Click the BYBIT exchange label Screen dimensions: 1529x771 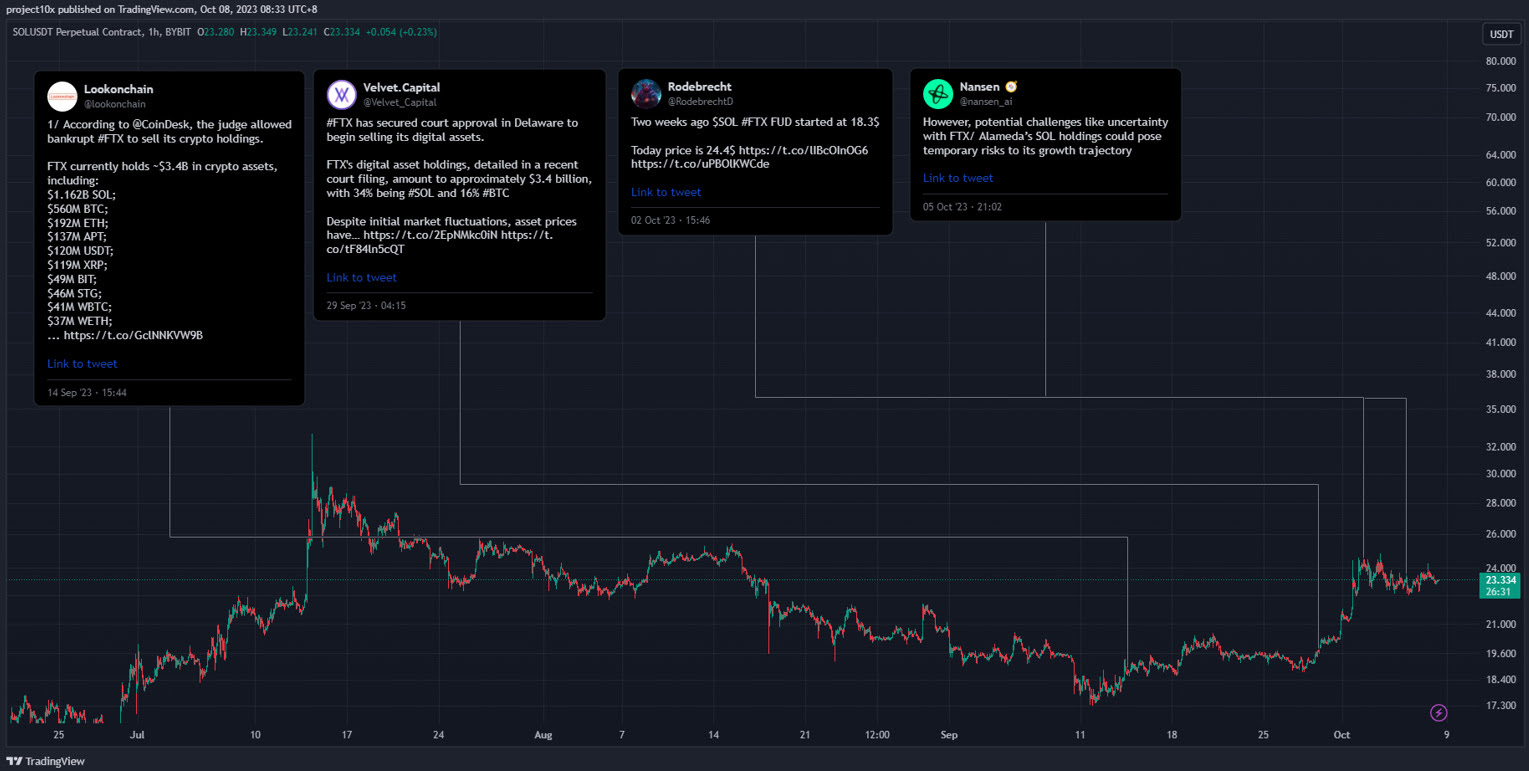point(179,32)
